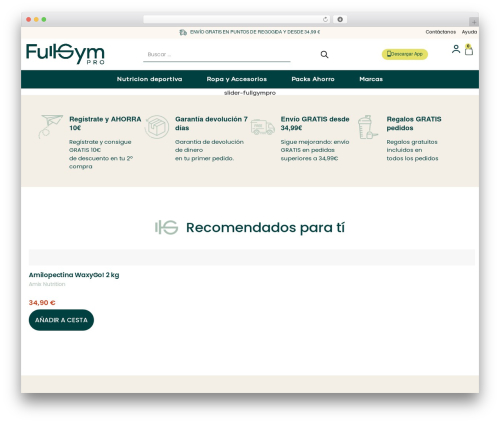Click the paper plane Regístrate icon

[x=50, y=127]
